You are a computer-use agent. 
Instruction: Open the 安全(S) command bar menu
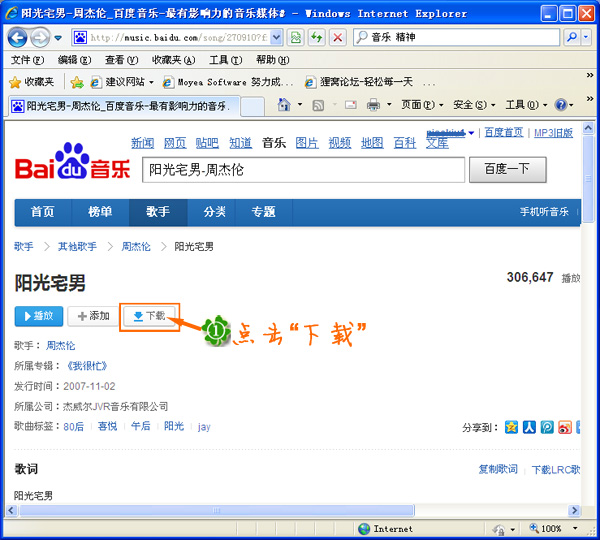[x=474, y=105]
